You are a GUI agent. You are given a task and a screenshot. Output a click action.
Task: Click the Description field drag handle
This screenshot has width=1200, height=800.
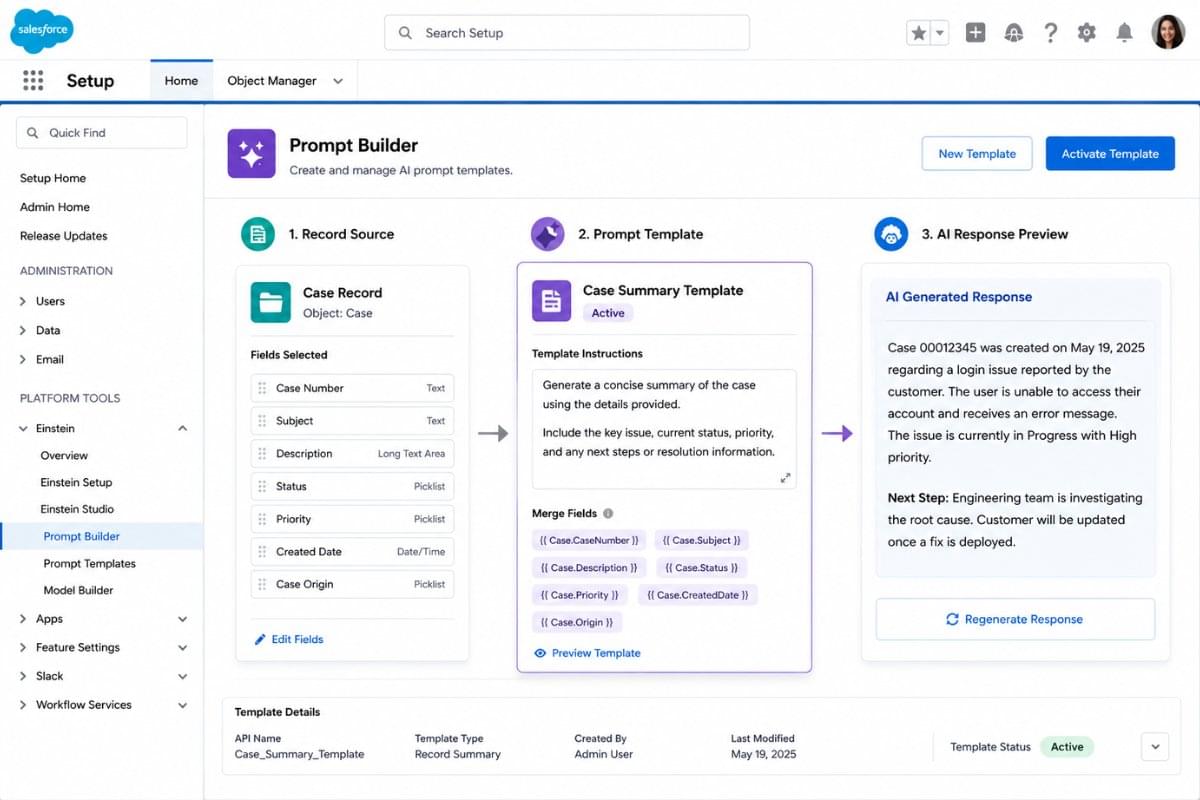pyautogui.click(x=262, y=453)
